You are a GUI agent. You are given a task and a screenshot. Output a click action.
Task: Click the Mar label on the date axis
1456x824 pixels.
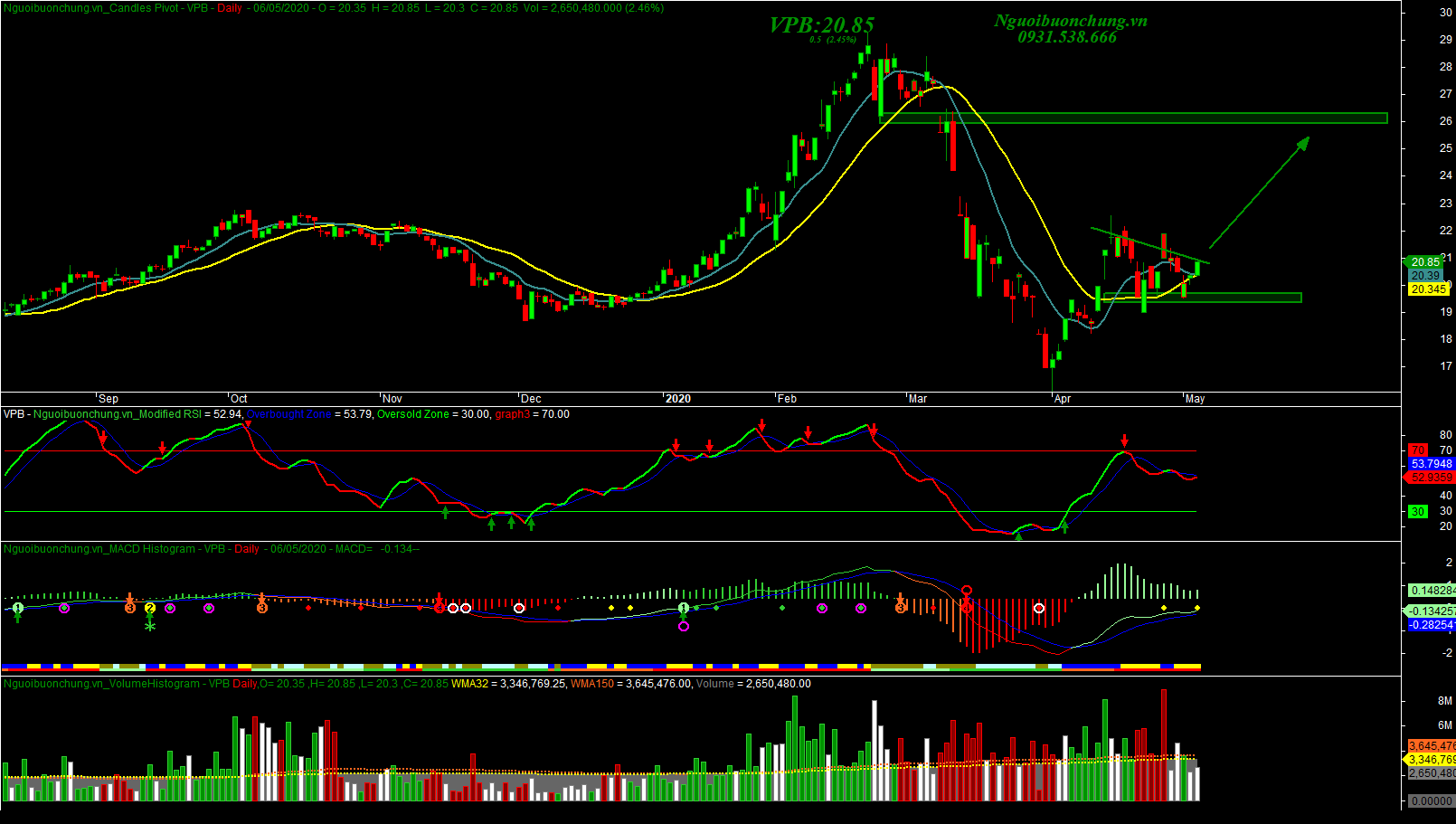point(918,399)
